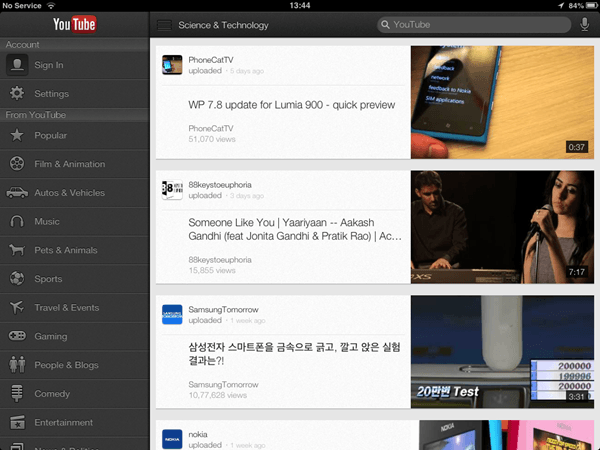This screenshot has width=600, height=450.
Task: Open nokia uploader name
Action: [198, 434]
